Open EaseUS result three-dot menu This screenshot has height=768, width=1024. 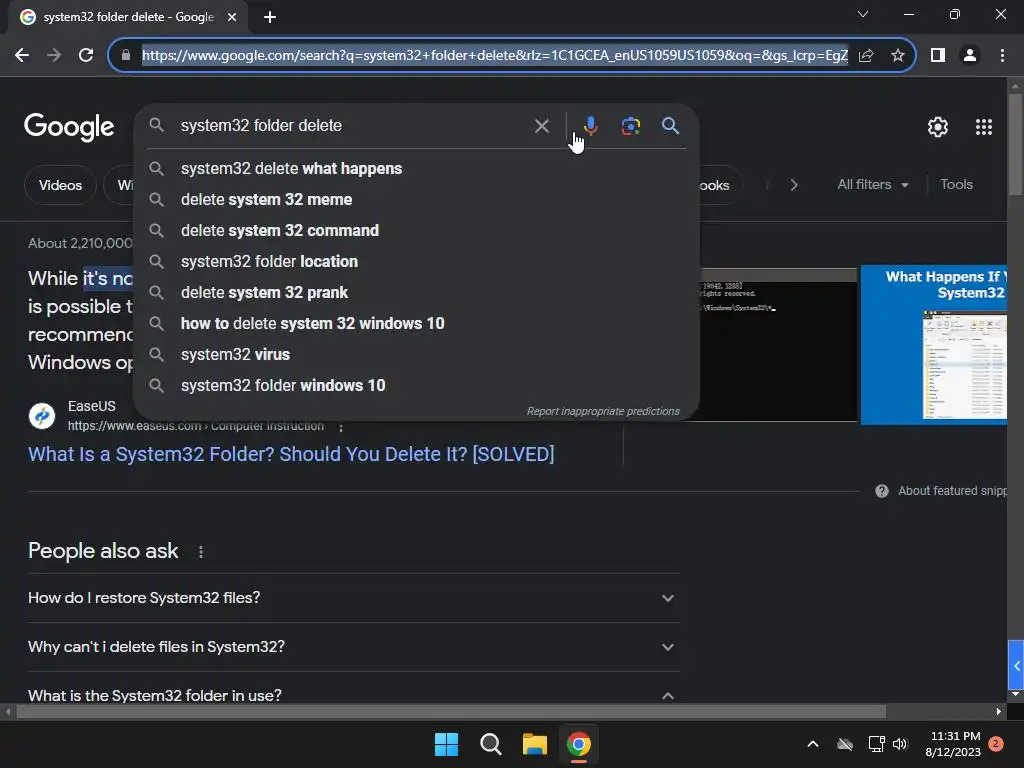point(341,426)
